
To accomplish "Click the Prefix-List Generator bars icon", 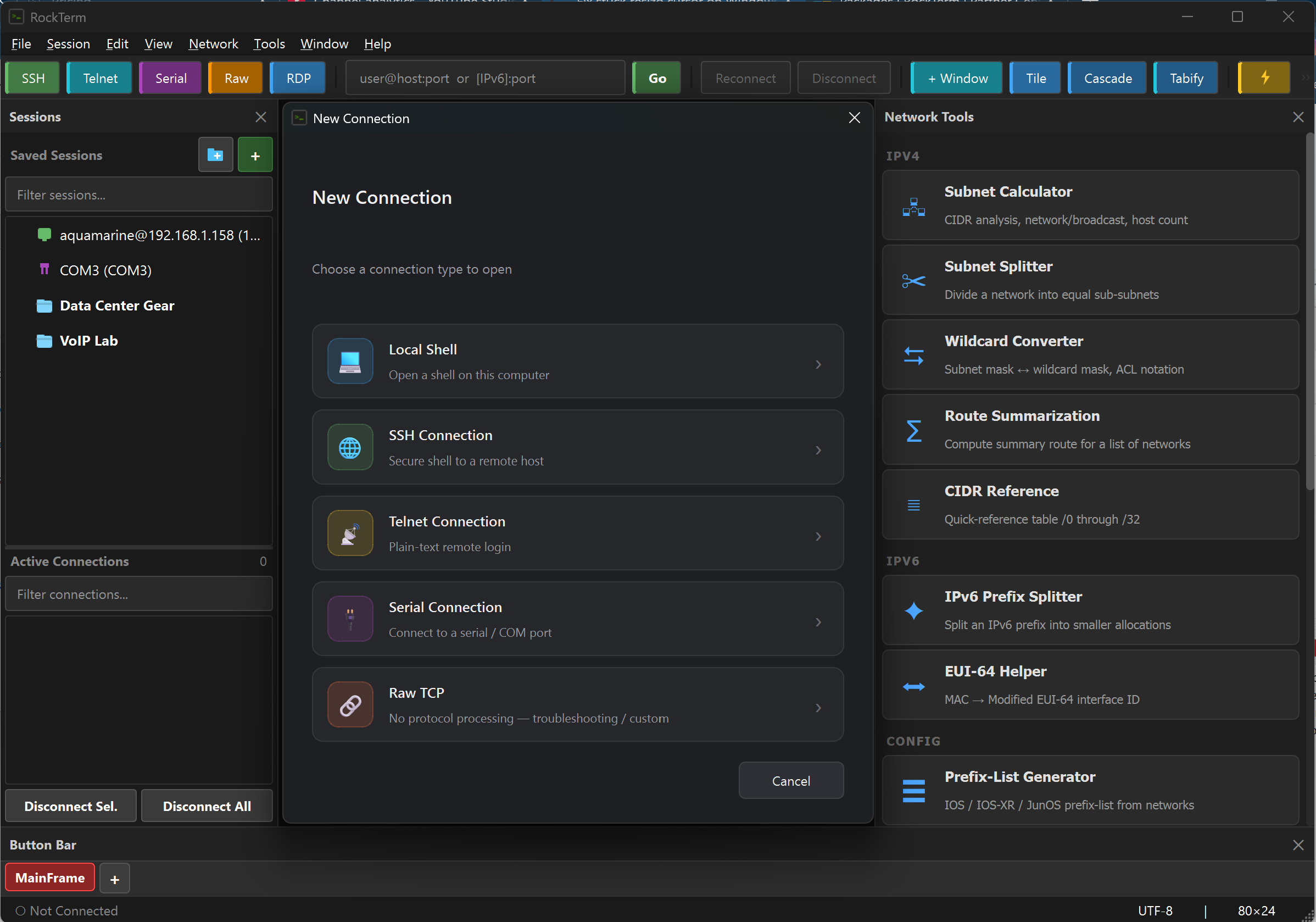I will (x=913, y=791).
